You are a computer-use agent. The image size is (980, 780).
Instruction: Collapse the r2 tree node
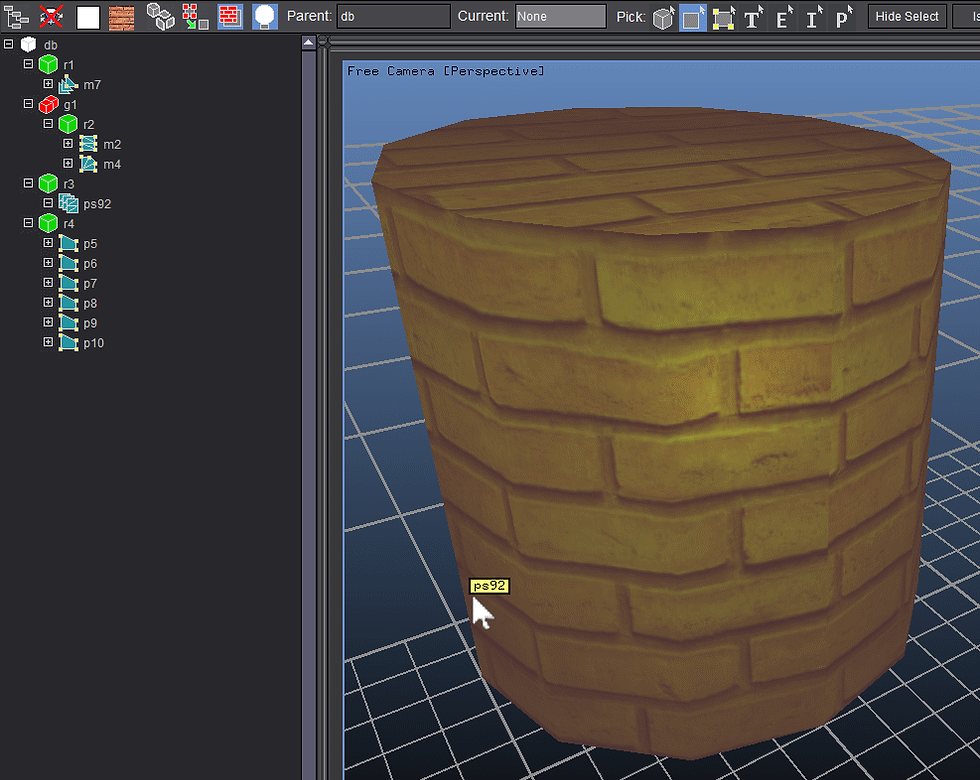point(48,124)
